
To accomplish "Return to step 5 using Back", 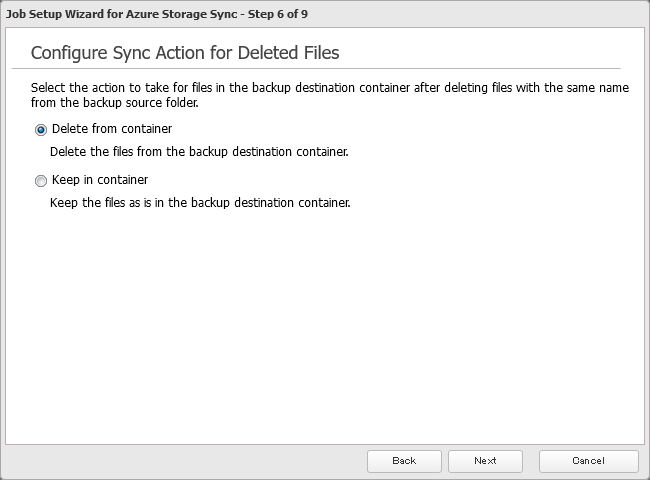I will 404,460.
